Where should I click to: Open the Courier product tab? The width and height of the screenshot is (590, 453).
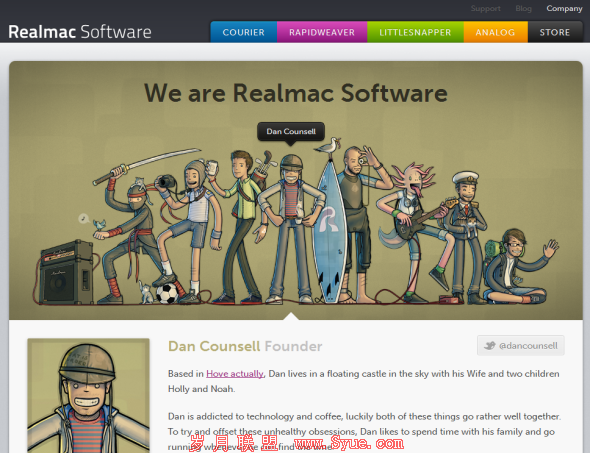pyautogui.click(x=243, y=32)
